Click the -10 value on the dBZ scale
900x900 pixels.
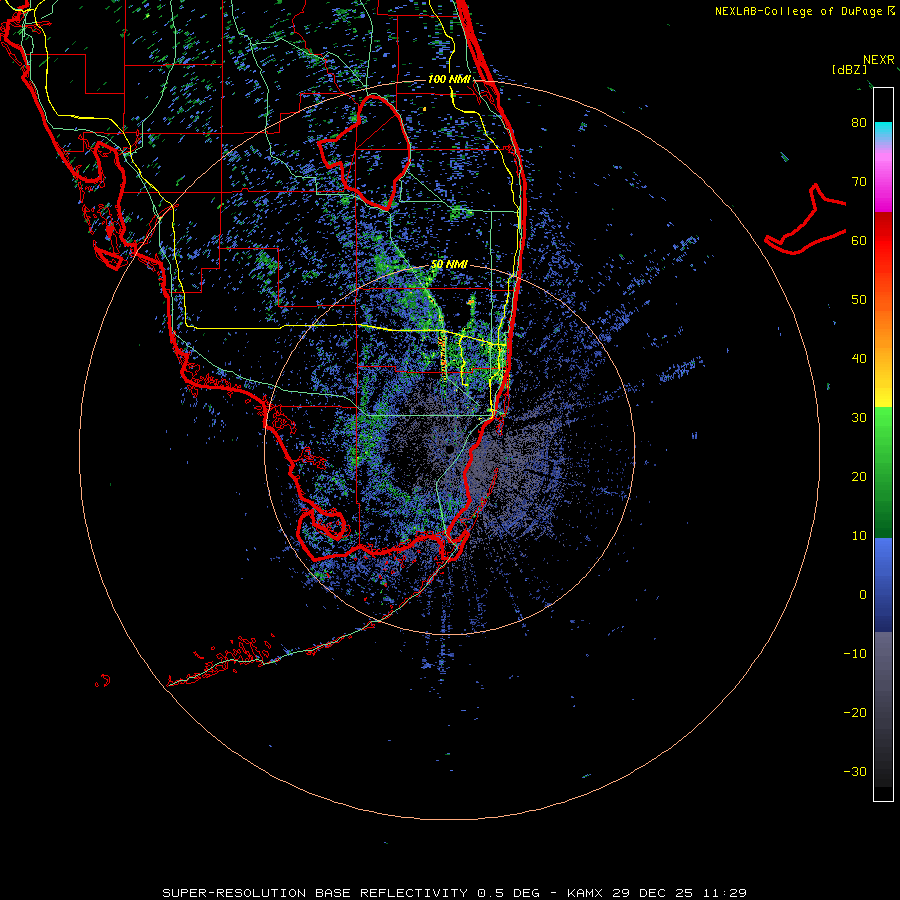click(x=855, y=654)
